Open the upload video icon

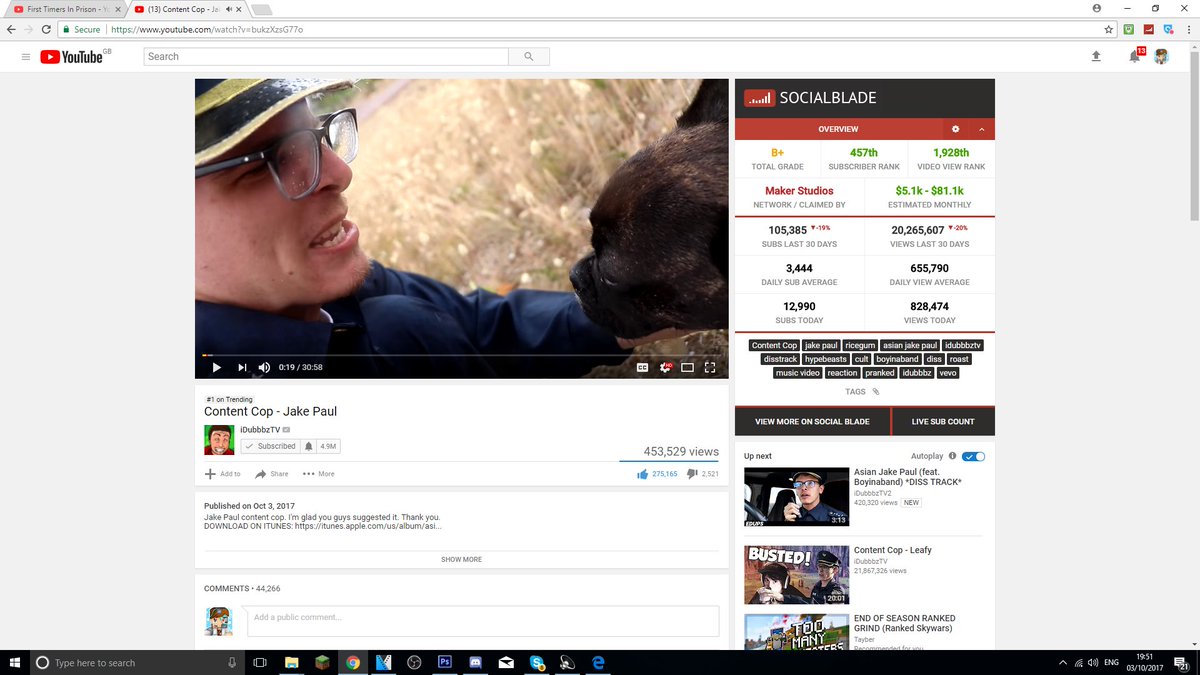tap(1096, 57)
